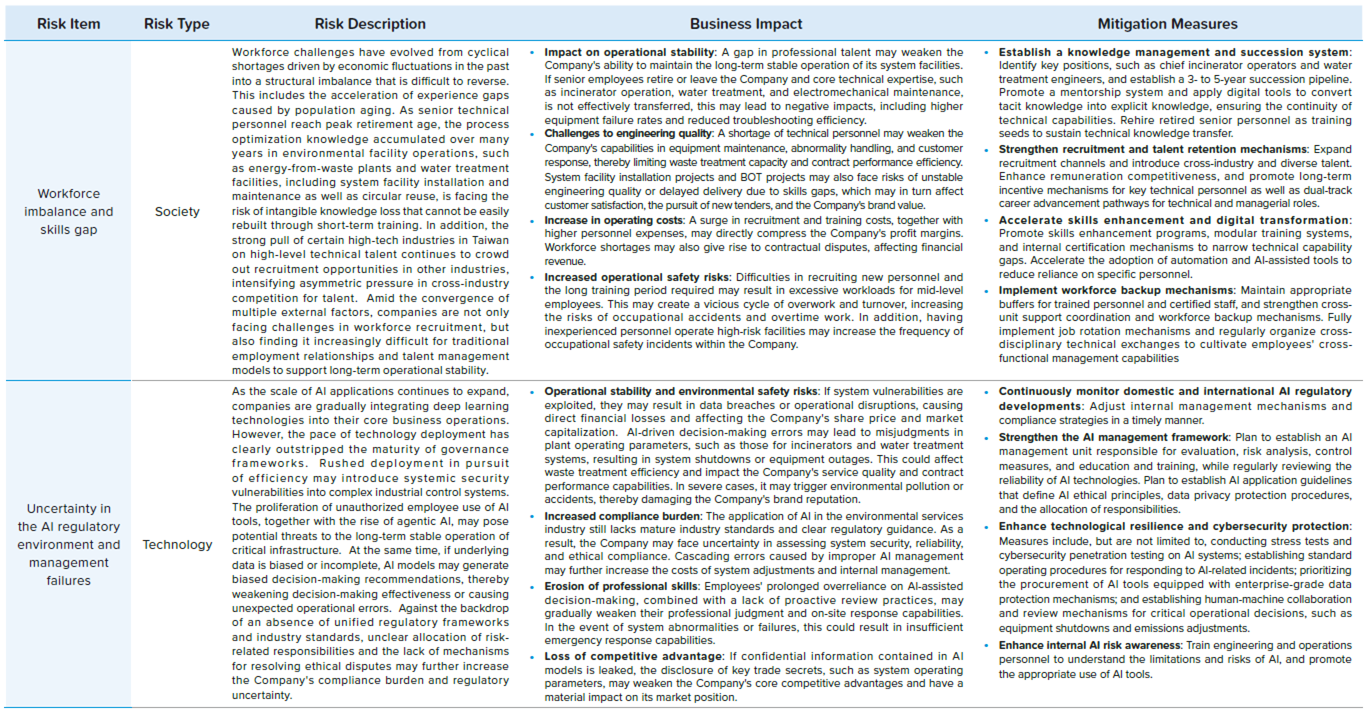Click 'Implement workforce backup mechanisms' heading

click(x=1116, y=291)
